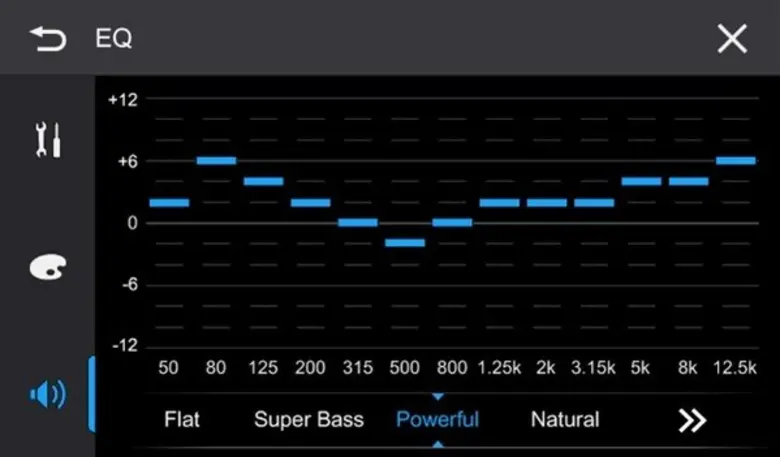Select the Flat preset
Image resolution: width=780 pixels, height=457 pixels.
(x=183, y=420)
